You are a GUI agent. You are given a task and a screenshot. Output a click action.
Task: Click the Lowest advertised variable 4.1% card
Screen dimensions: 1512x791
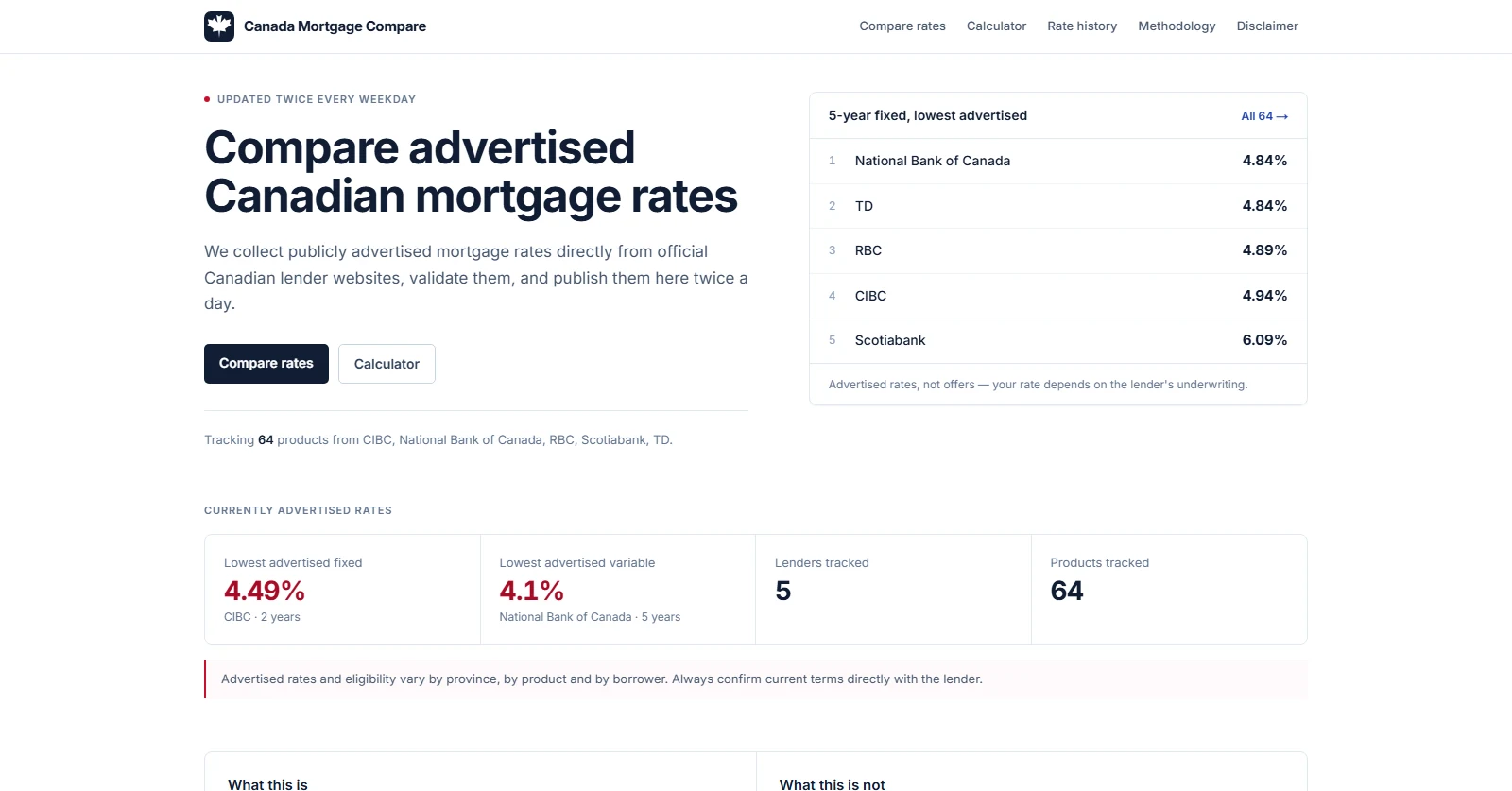[x=618, y=590]
